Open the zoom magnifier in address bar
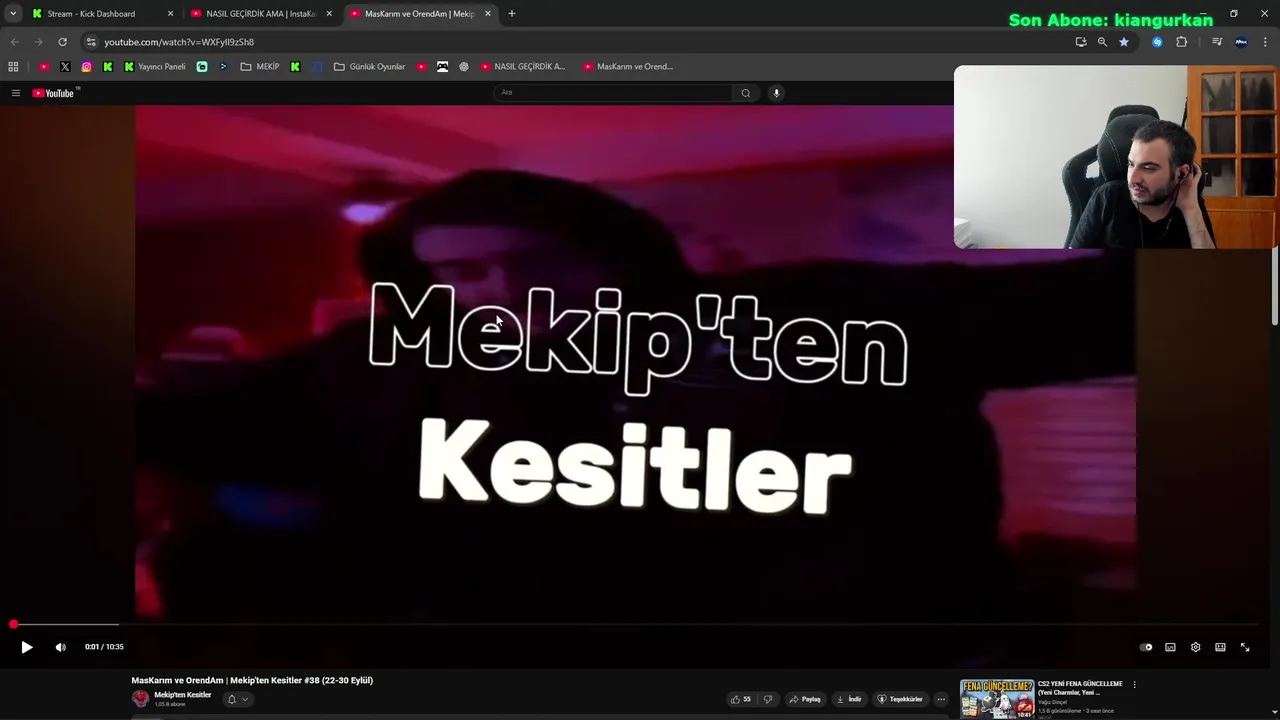Viewport: 1280px width, 720px height. 1102,42
